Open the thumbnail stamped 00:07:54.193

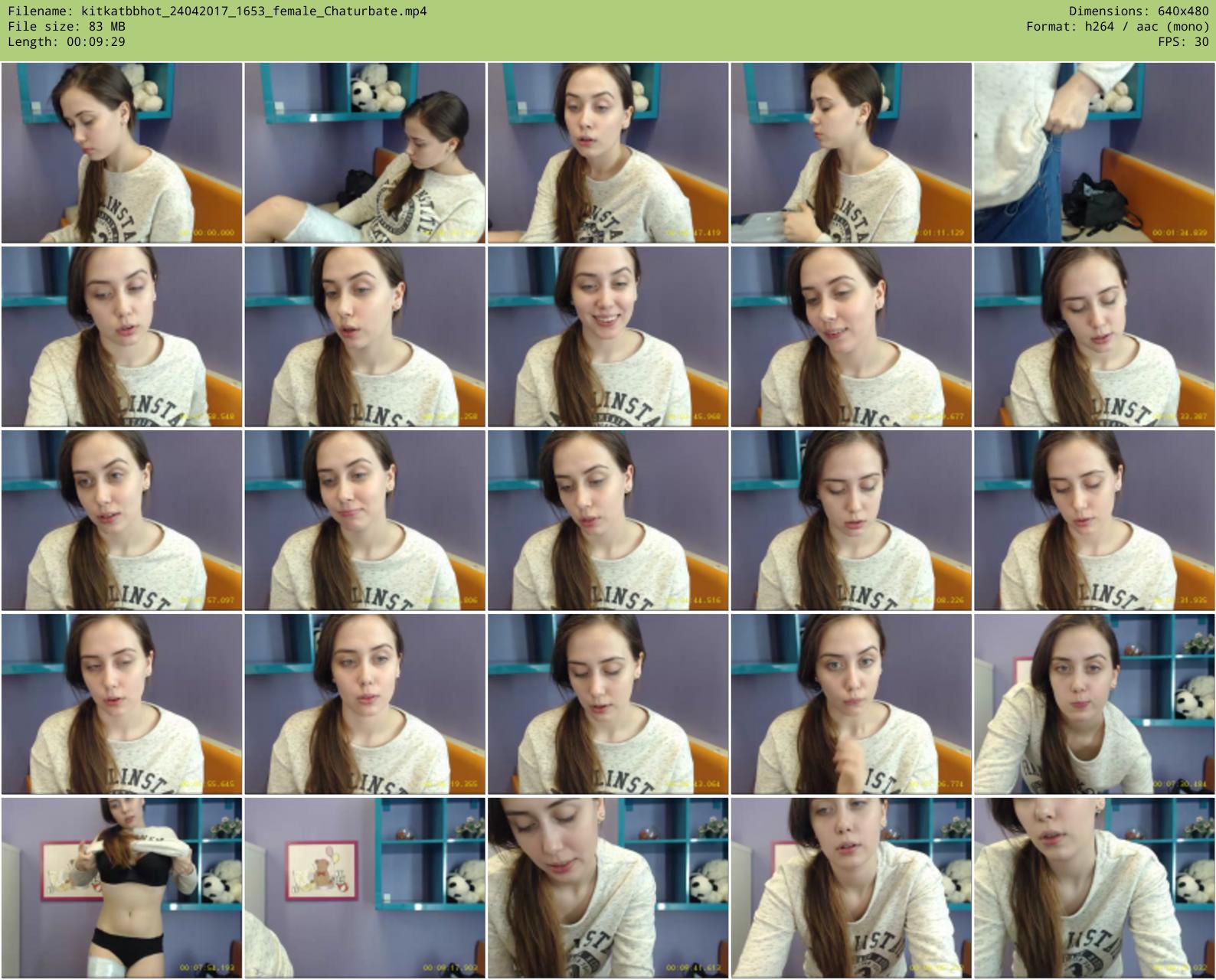122,888
